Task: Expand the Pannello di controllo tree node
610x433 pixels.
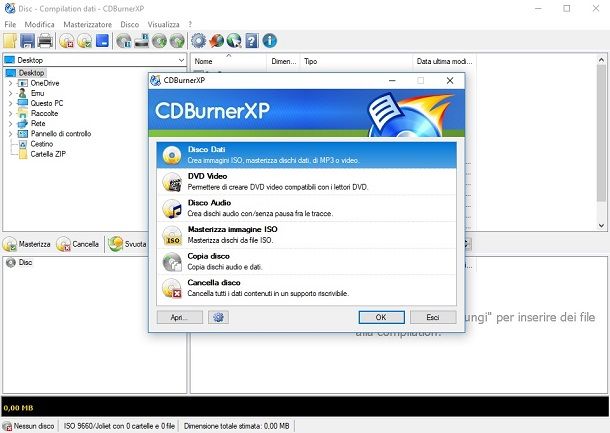Action: pyautogui.click(x=11, y=134)
